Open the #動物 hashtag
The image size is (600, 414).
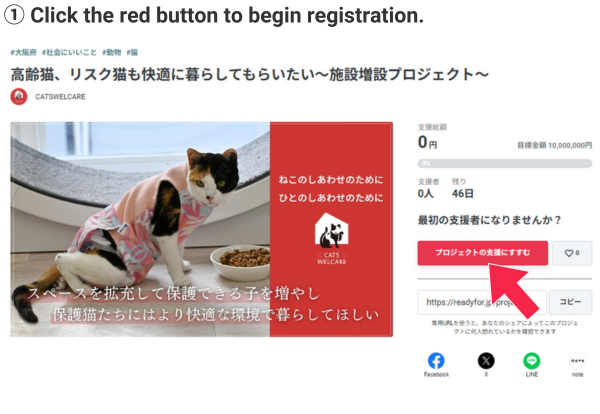tap(112, 52)
